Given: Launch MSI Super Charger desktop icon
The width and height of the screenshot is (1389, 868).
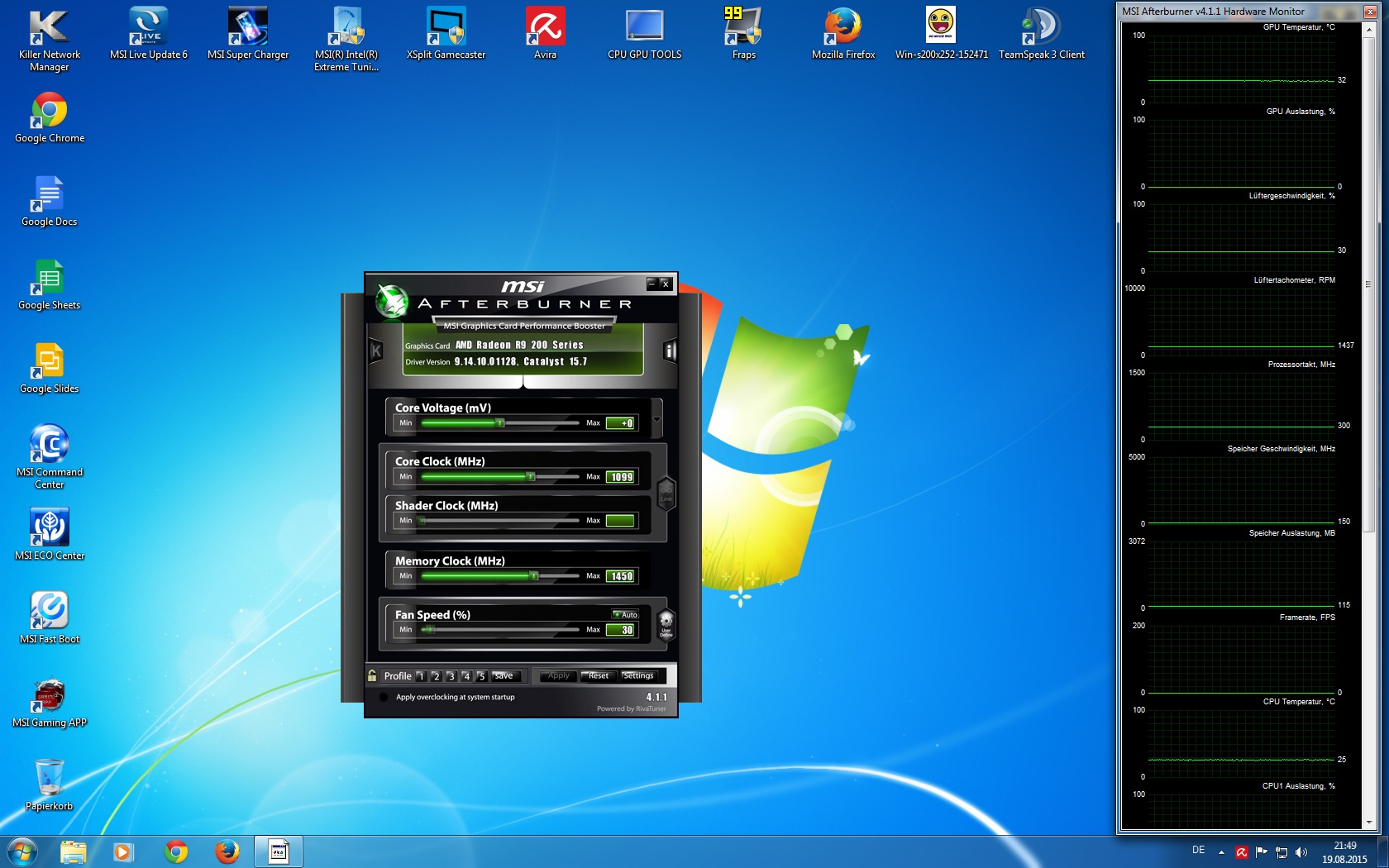Looking at the screenshot, I should 248,33.
